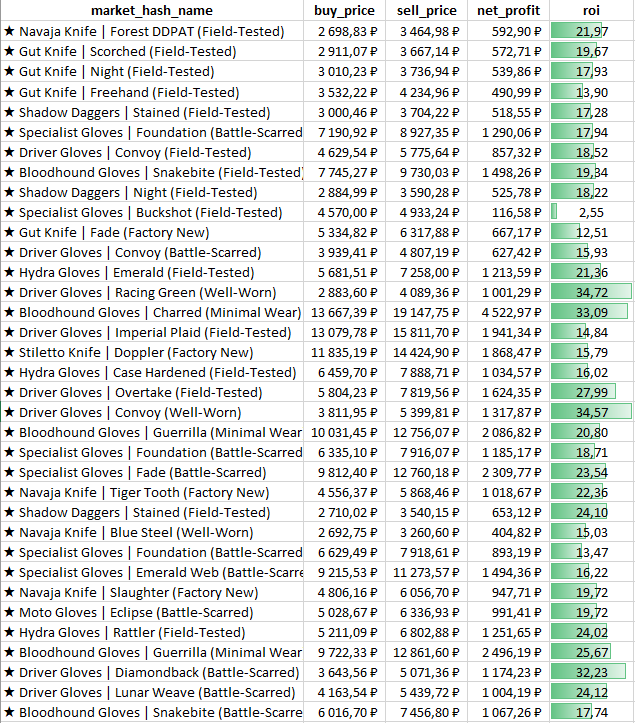The width and height of the screenshot is (635, 723).
Task: Click the roi cell showing 32,23
Action: click(592, 672)
